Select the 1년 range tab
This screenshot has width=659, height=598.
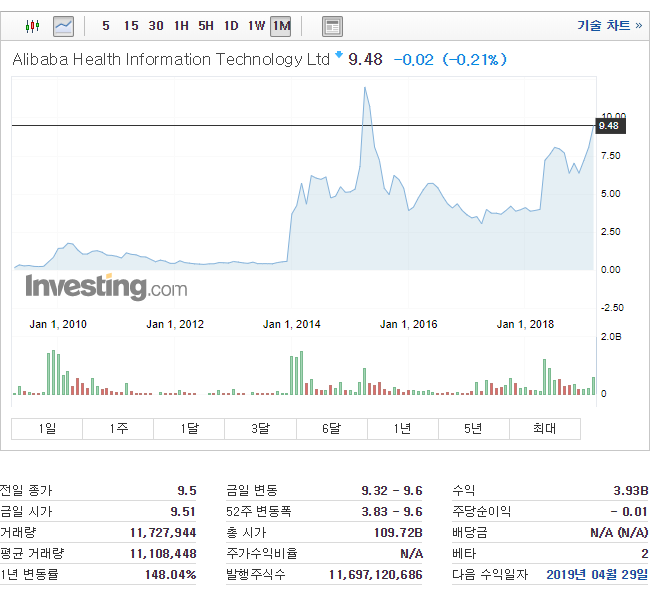pos(403,429)
